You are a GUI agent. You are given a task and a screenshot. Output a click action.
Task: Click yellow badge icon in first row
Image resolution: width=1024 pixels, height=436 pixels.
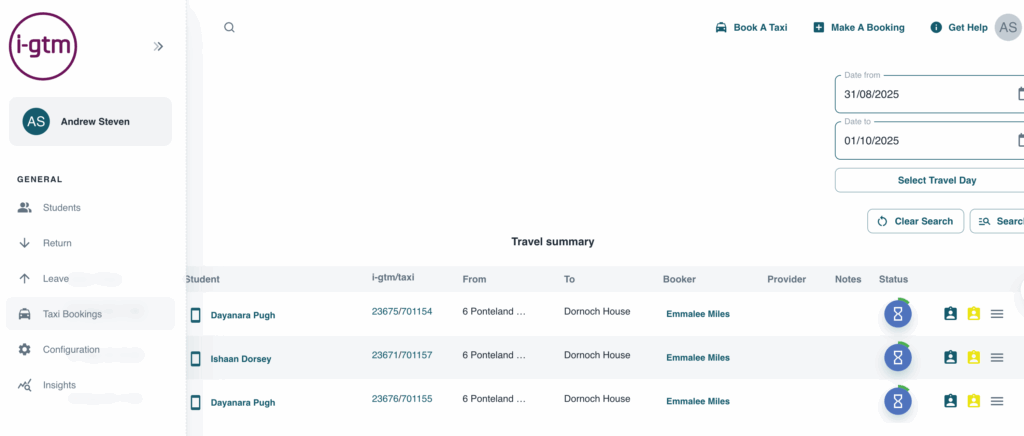click(x=974, y=314)
